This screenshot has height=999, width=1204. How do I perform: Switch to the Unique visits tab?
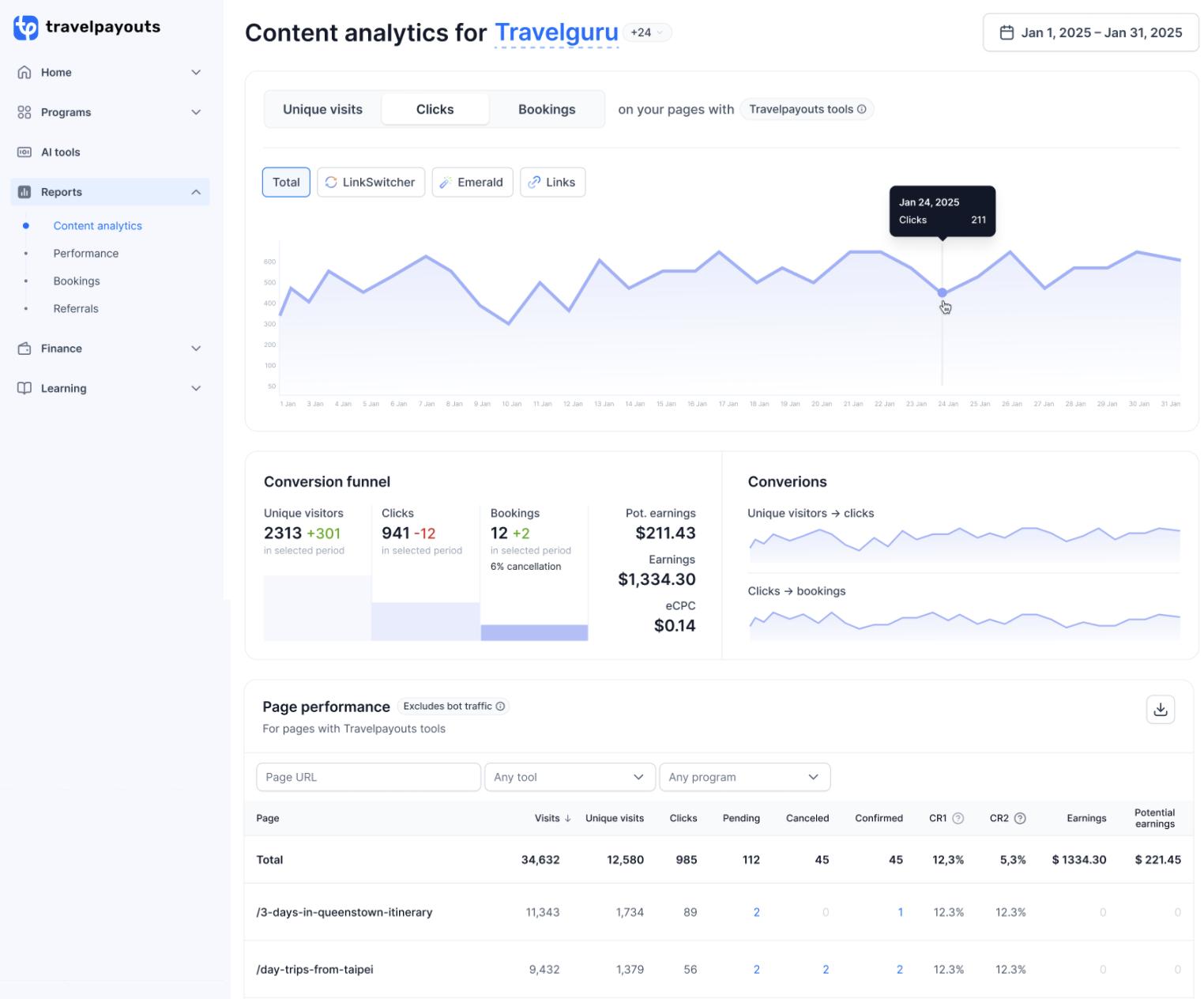322,109
